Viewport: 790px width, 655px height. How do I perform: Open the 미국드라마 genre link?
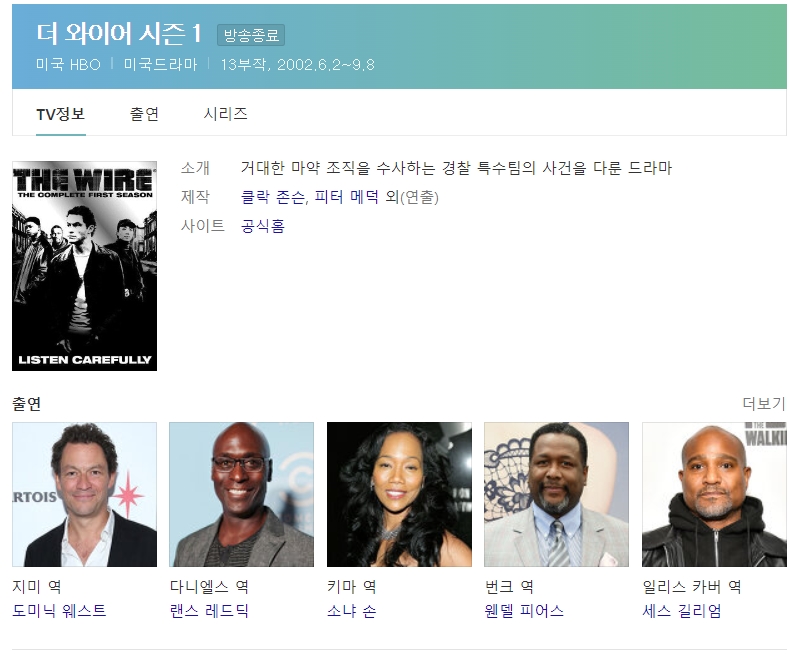click(159, 65)
